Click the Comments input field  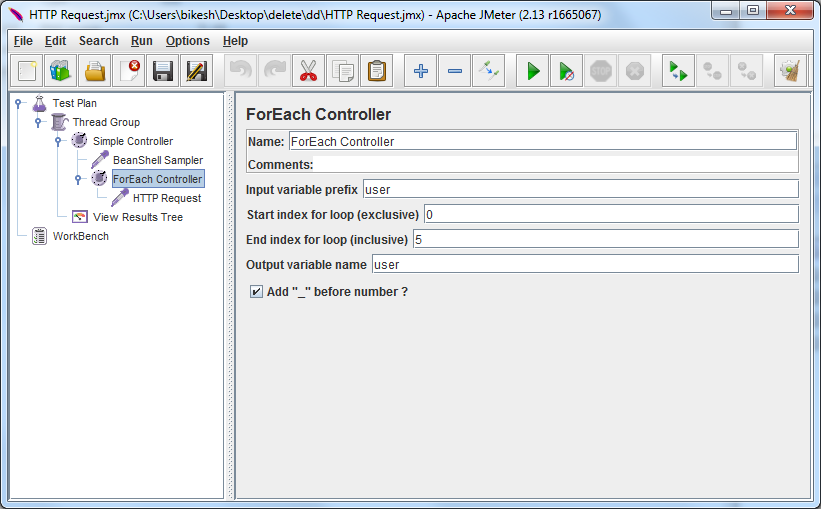coord(556,164)
